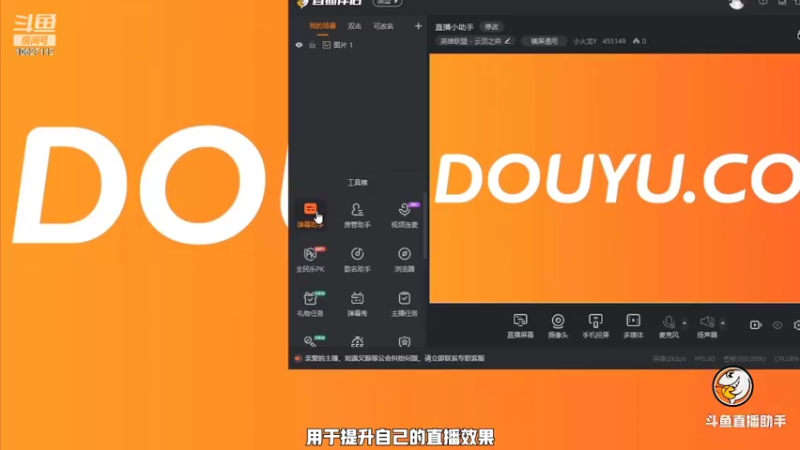Switch to the 我的场景 tab

click(322, 26)
